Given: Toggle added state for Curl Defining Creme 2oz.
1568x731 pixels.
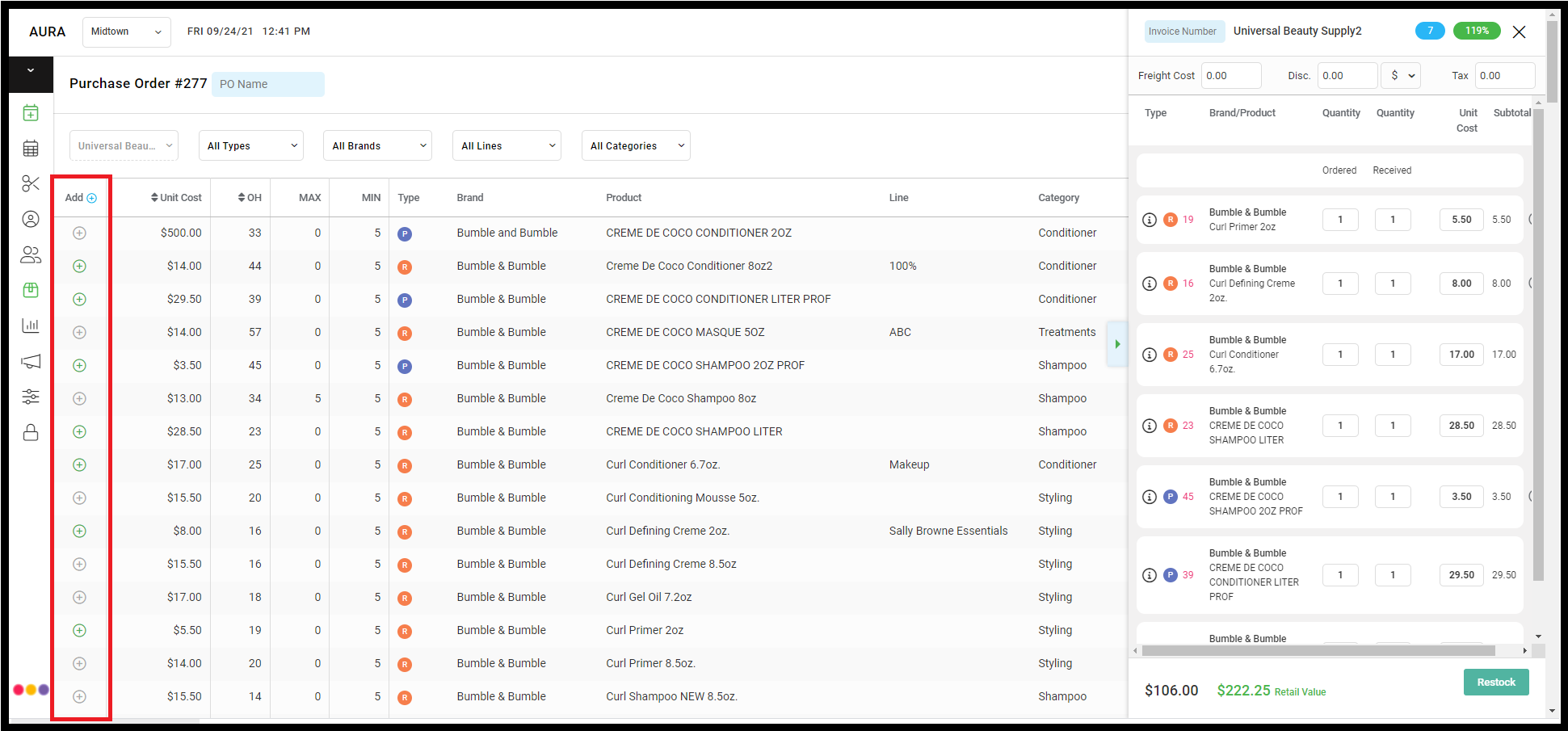Looking at the screenshot, I should point(79,531).
